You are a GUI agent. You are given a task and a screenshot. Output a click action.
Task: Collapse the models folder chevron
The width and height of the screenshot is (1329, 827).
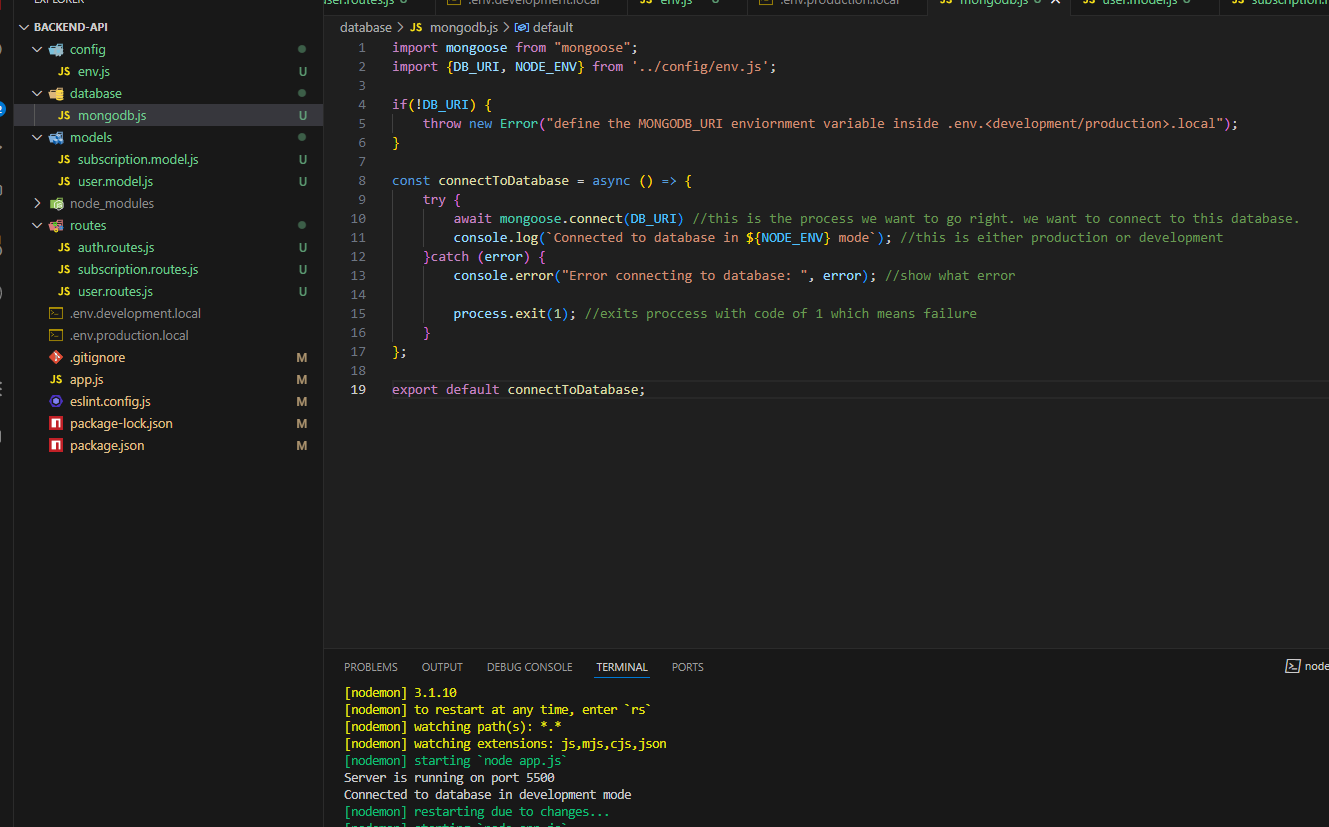(38, 137)
